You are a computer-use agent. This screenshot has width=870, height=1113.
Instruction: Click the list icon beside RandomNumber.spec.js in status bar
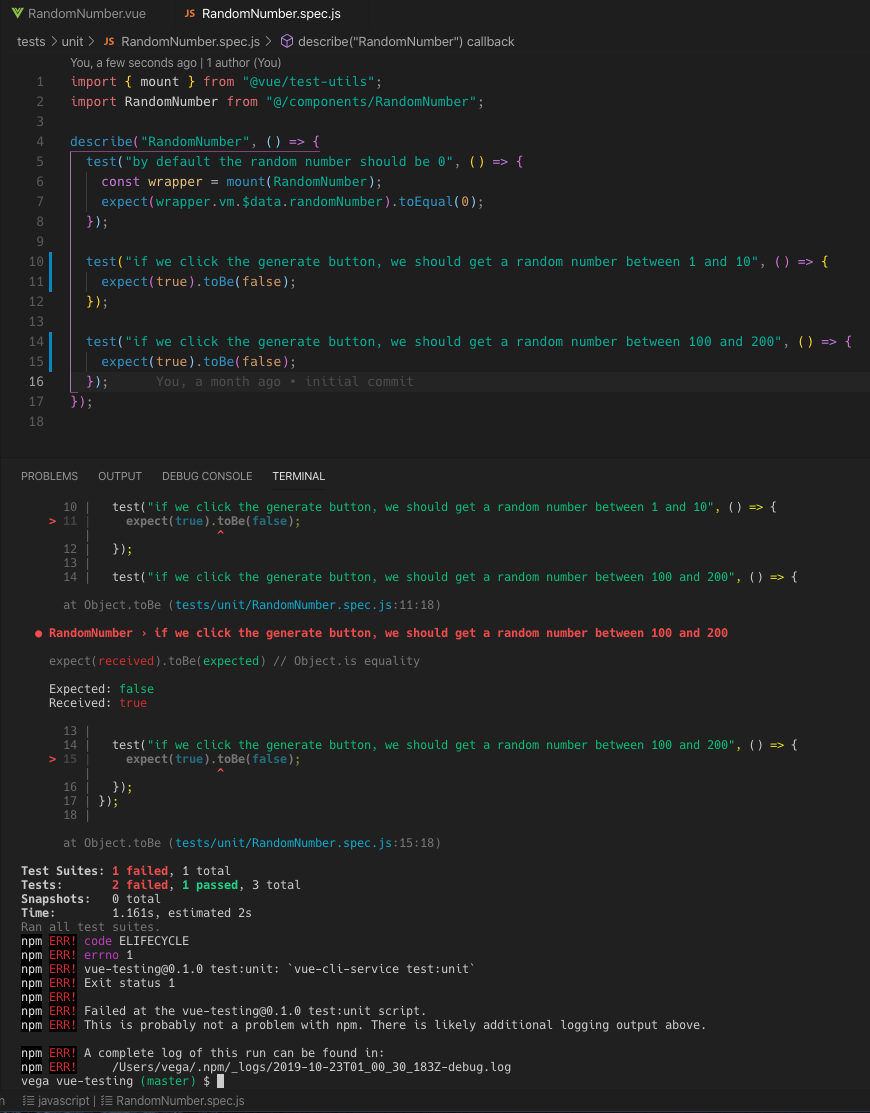click(106, 1101)
